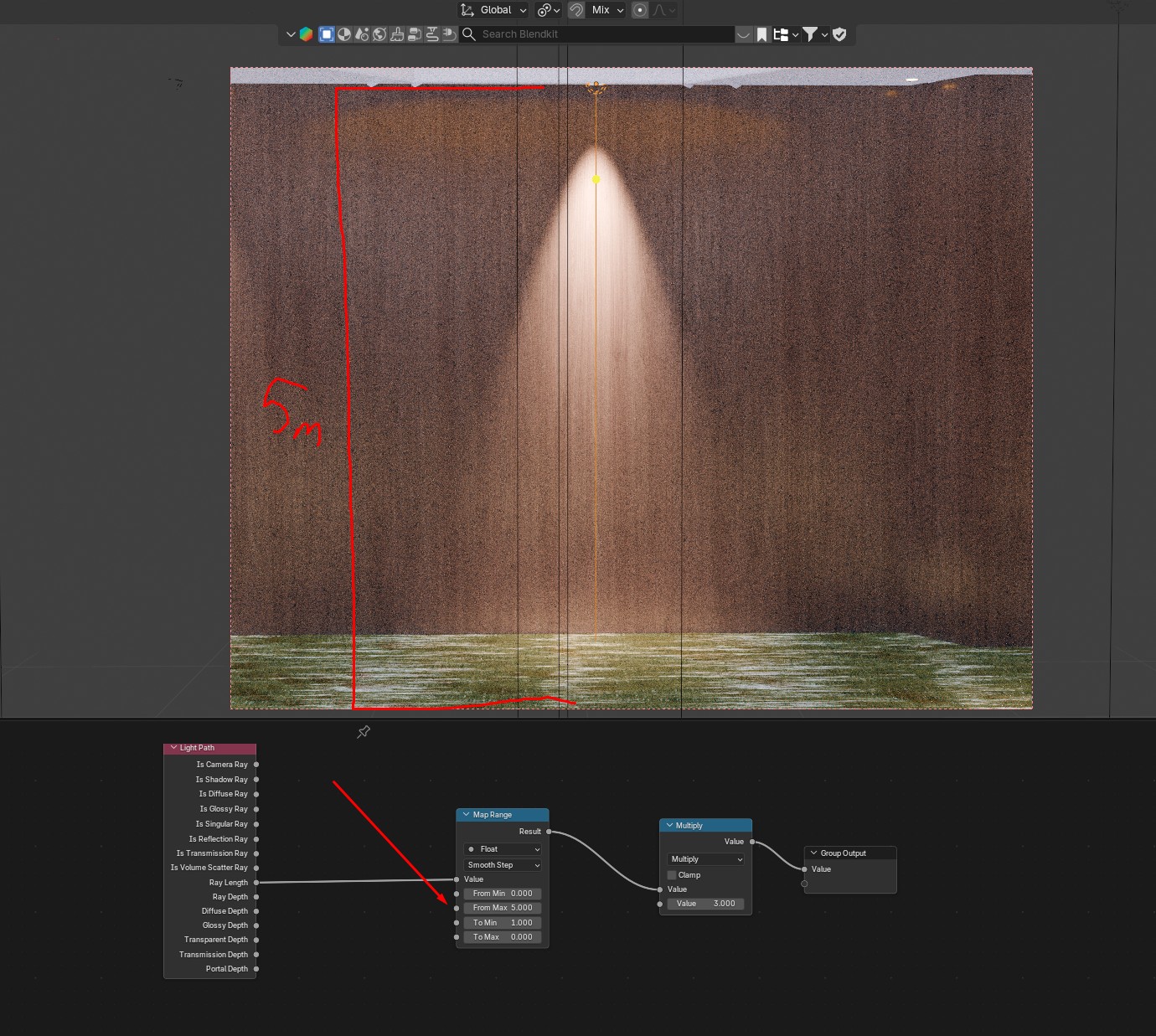Expand the BlendKit panel collapse arrow
This screenshot has height=1036, width=1156.
(x=291, y=34)
